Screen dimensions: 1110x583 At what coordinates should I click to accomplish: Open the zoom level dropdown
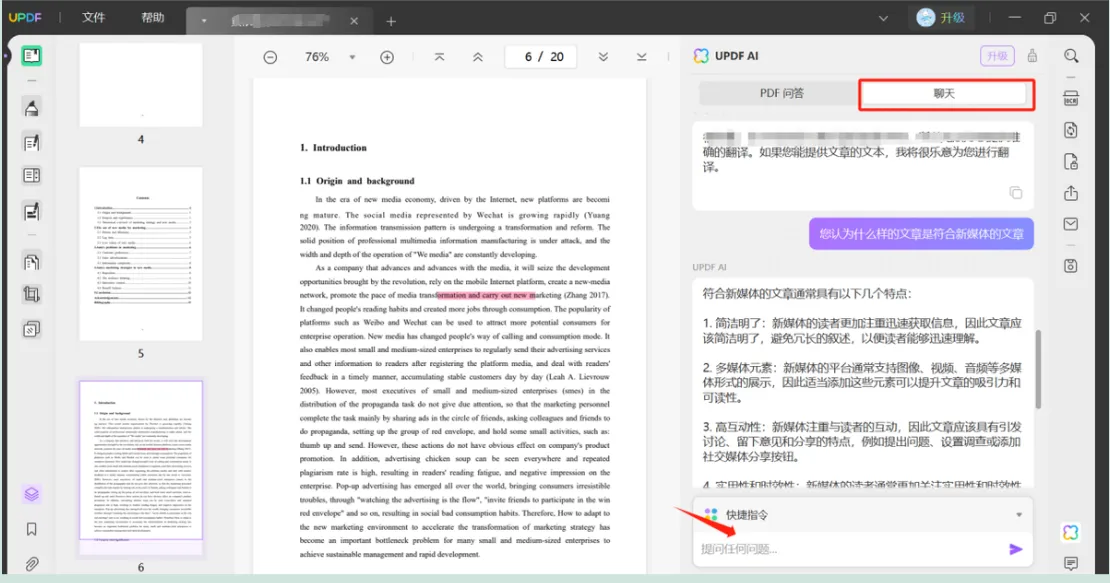click(x=352, y=57)
